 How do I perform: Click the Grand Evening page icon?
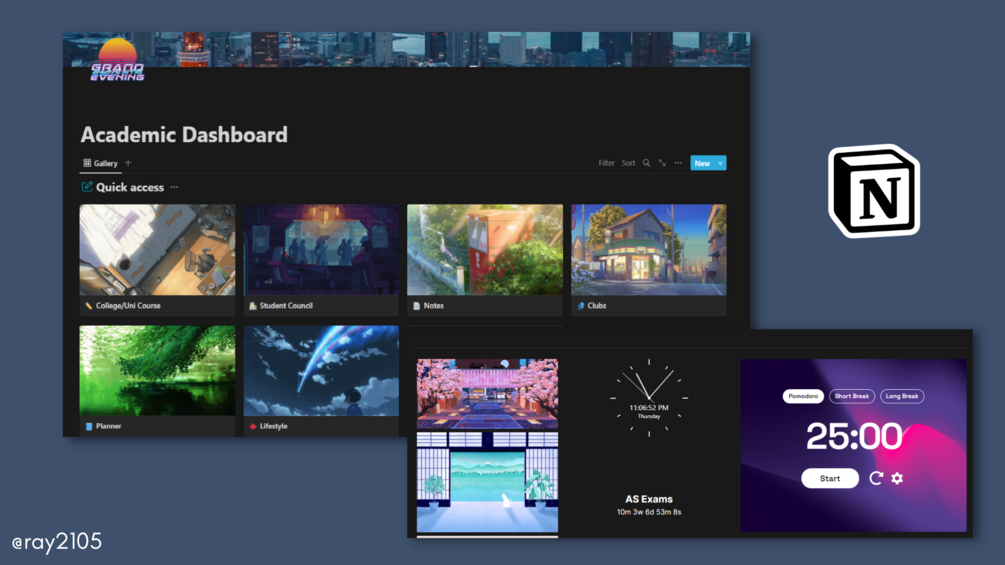pos(117,60)
